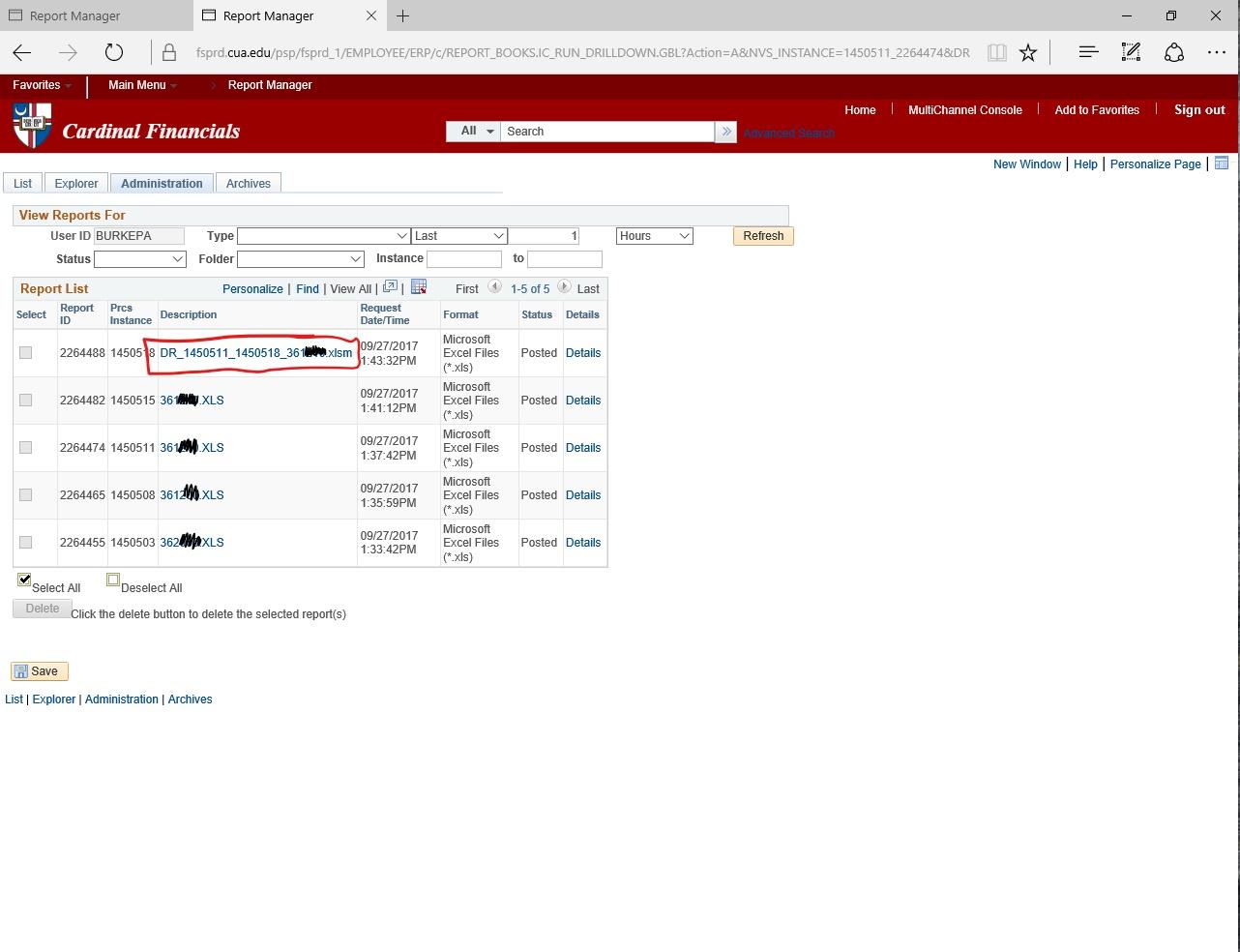Open the XLS report link for 2264474

click(192, 448)
